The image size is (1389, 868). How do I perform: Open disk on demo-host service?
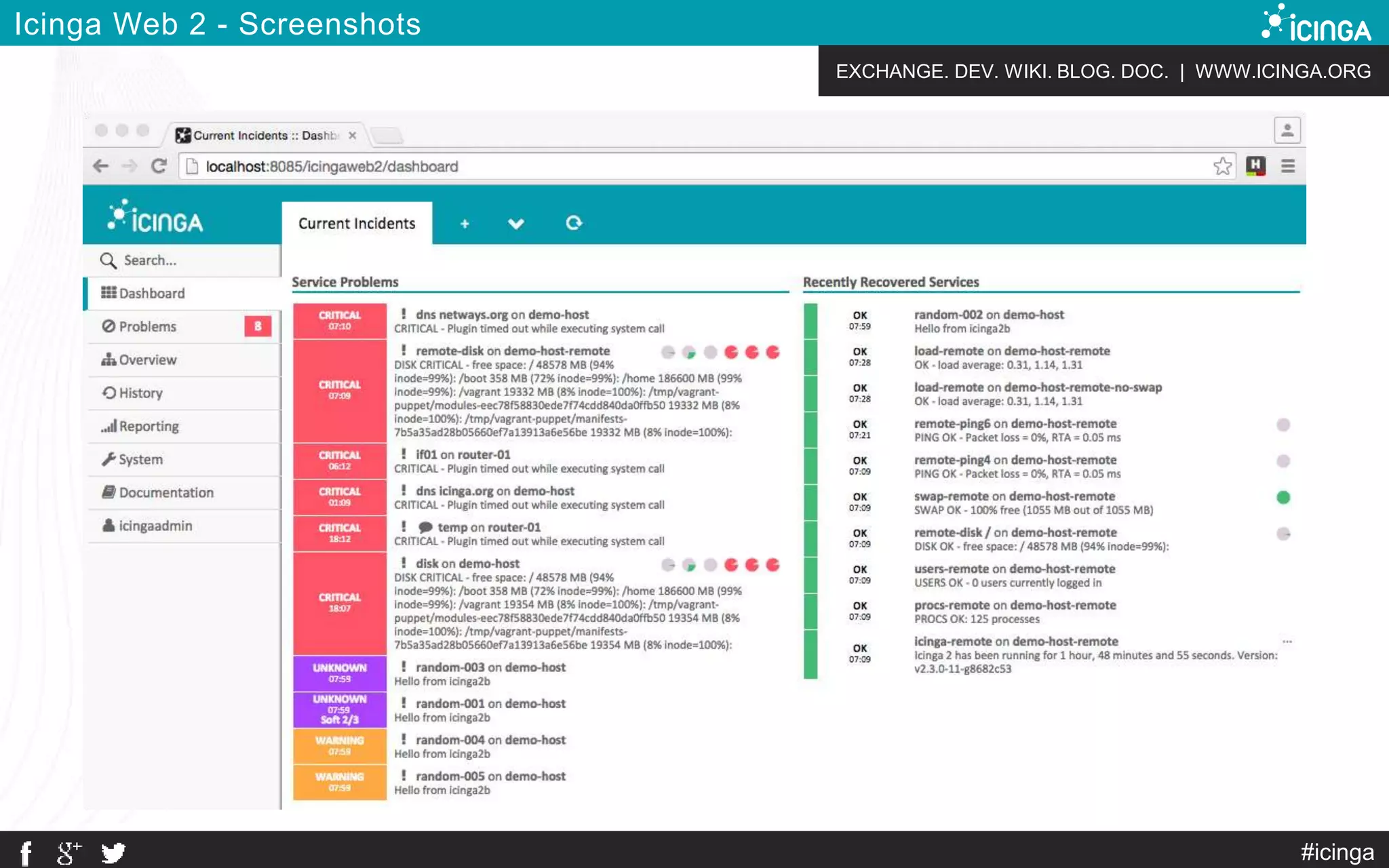(467, 564)
